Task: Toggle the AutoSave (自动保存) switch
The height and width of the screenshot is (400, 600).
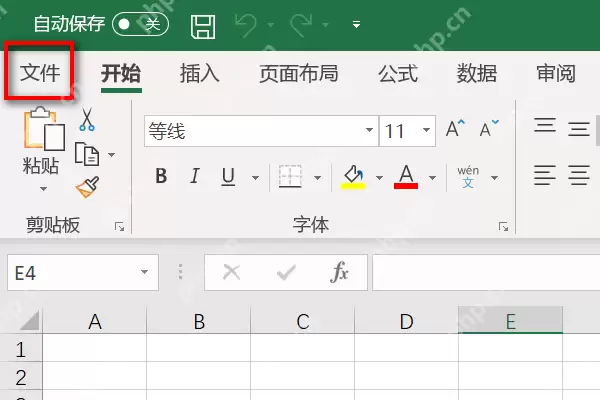Action: point(140,24)
